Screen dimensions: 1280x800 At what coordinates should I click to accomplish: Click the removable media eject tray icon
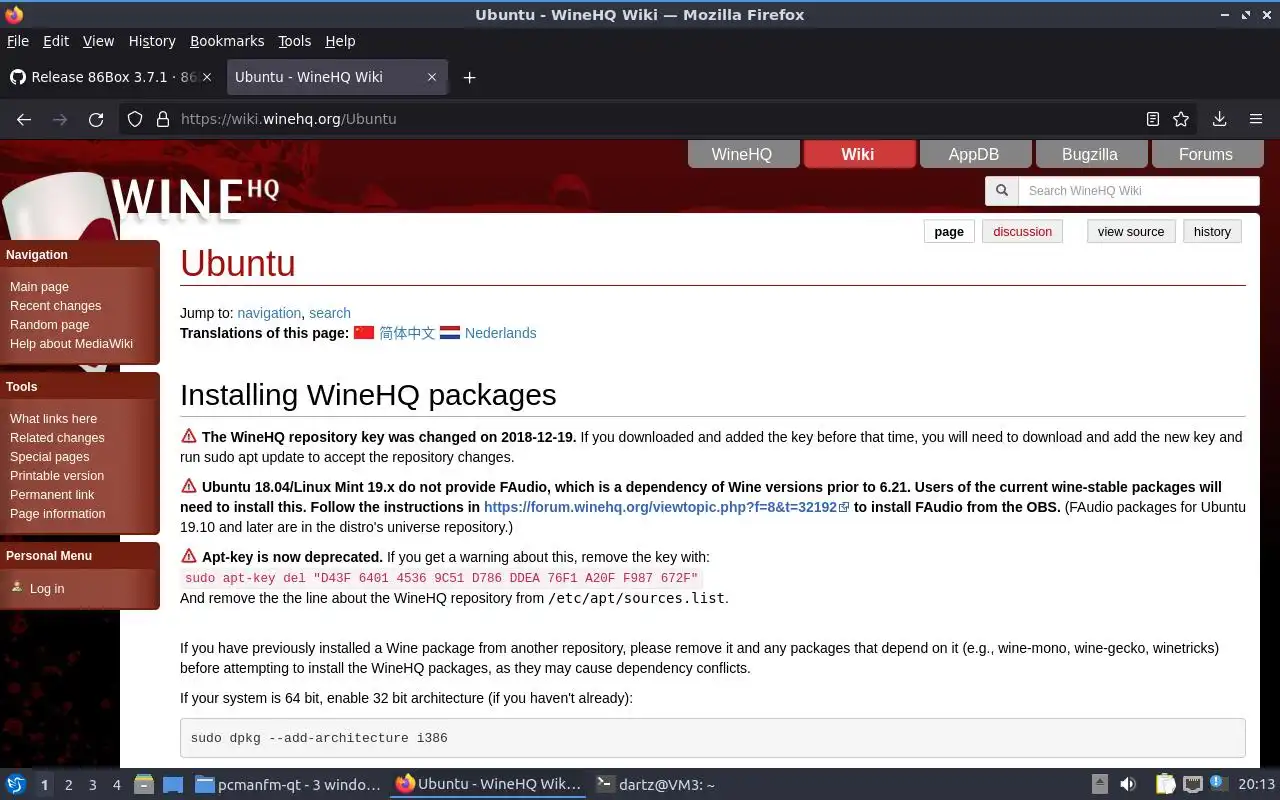tap(1100, 785)
